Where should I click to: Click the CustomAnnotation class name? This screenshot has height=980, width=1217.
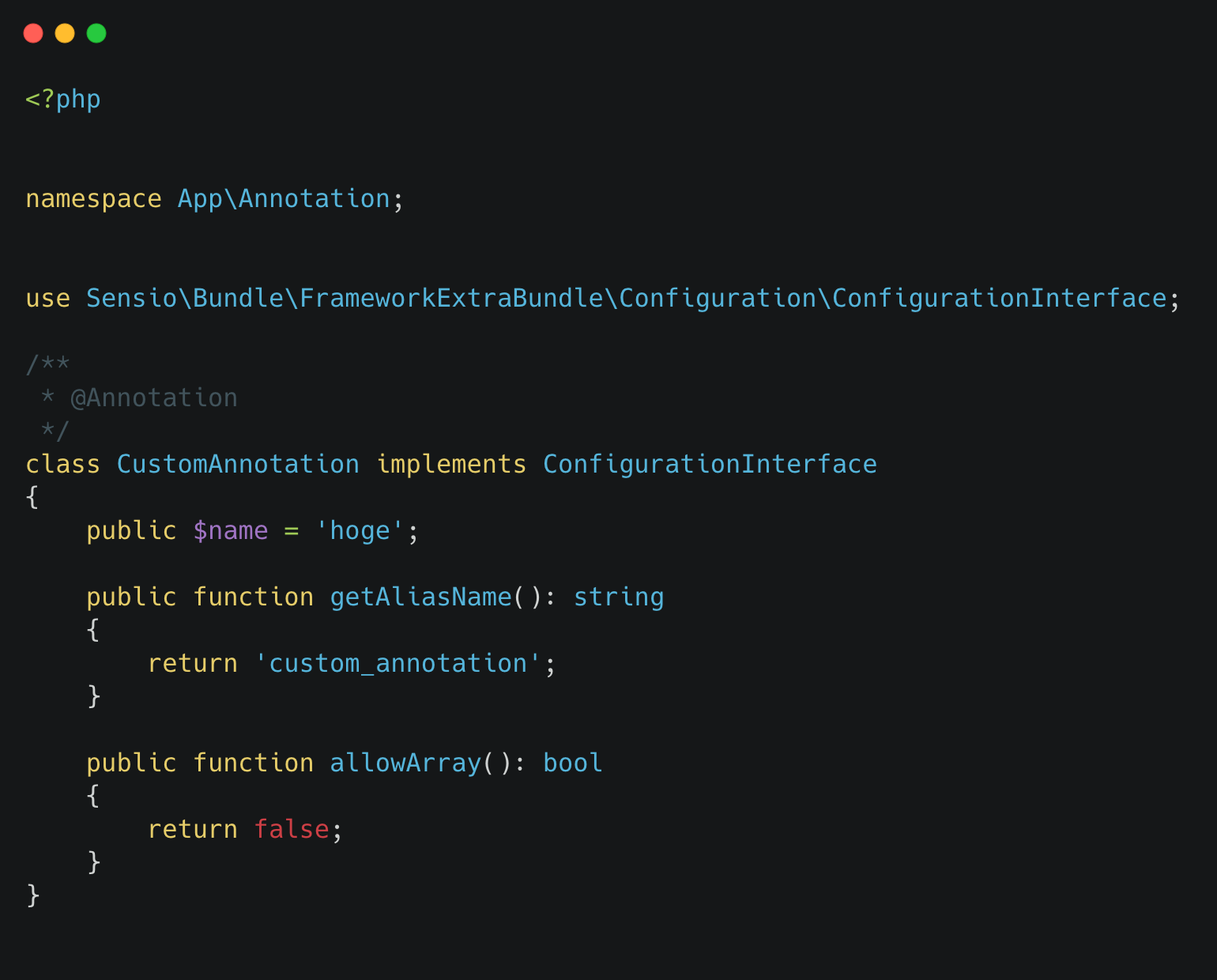[238, 465]
